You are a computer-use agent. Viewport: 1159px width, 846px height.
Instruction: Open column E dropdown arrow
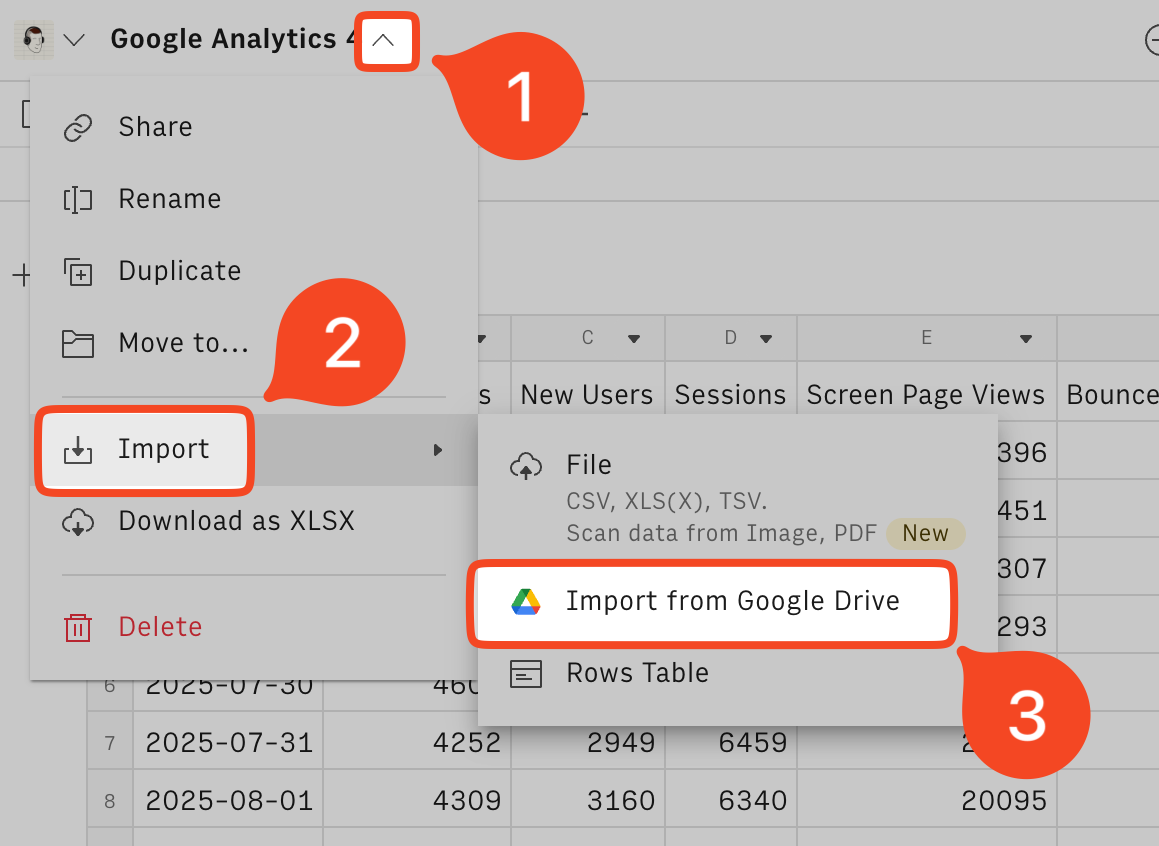click(x=1025, y=339)
